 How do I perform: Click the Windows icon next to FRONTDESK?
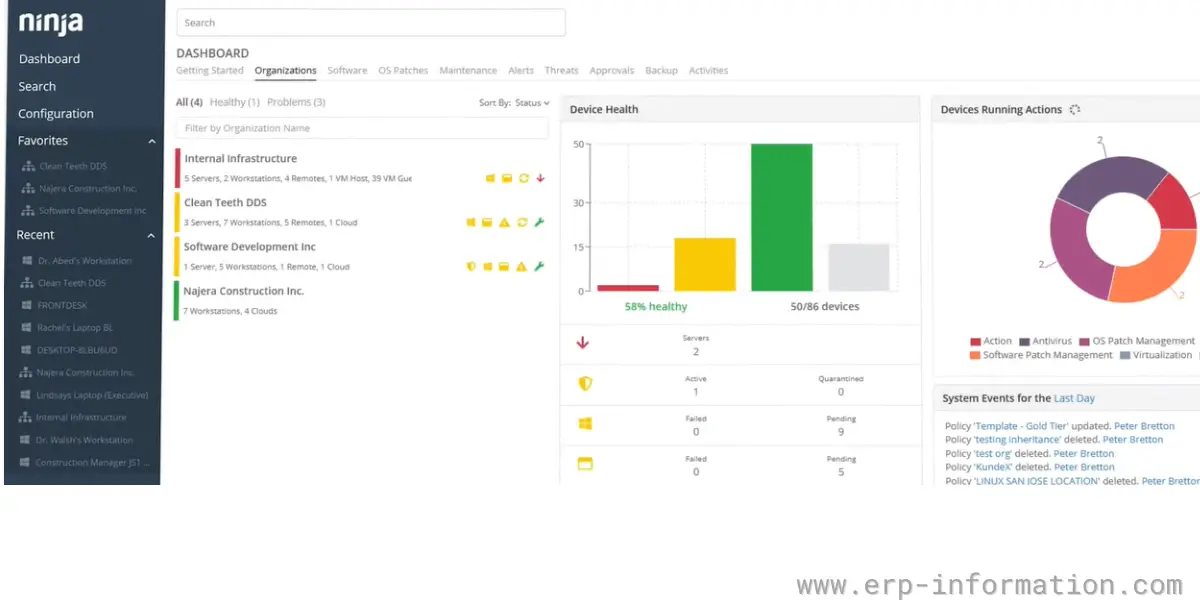click(x=27, y=305)
